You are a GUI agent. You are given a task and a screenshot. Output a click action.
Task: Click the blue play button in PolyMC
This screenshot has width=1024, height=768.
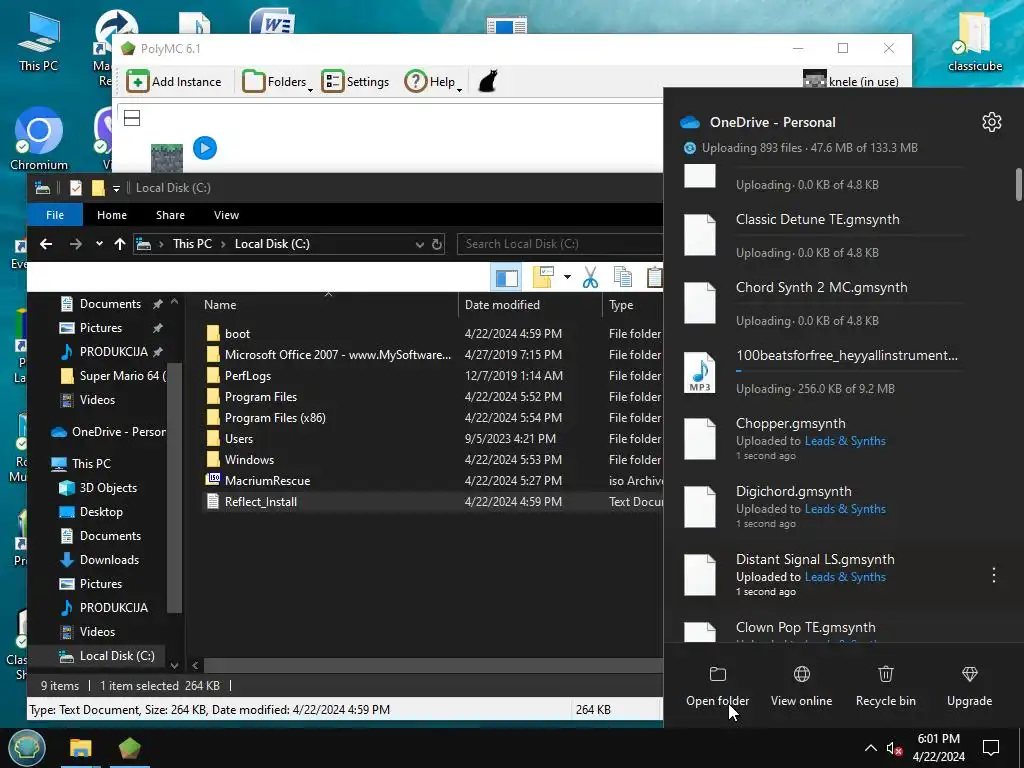click(x=204, y=148)
